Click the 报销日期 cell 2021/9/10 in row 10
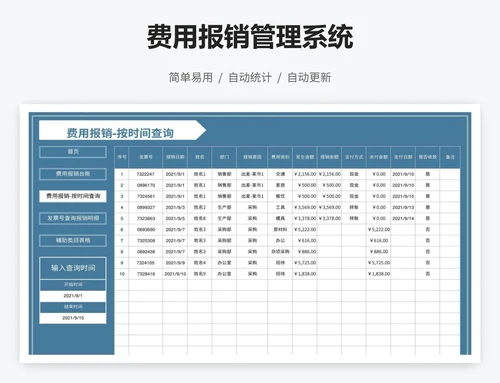The height and width of the screenshot is (383, 500). [175, 274]
